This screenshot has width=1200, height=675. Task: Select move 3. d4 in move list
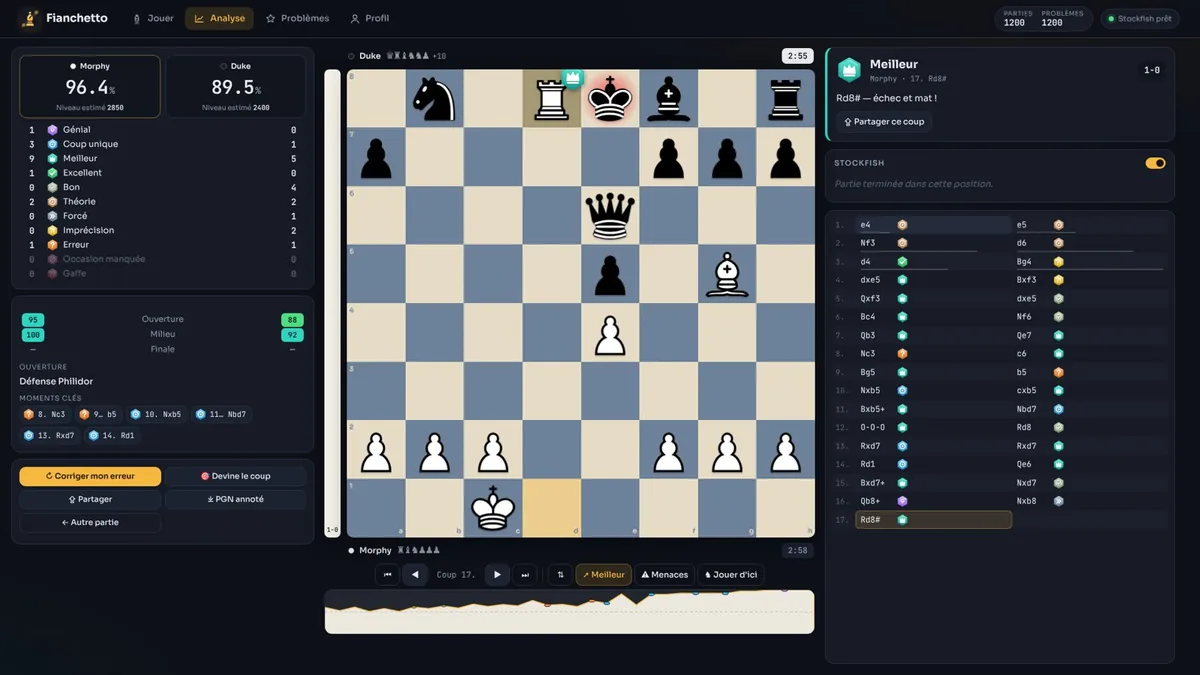(934, 262)
